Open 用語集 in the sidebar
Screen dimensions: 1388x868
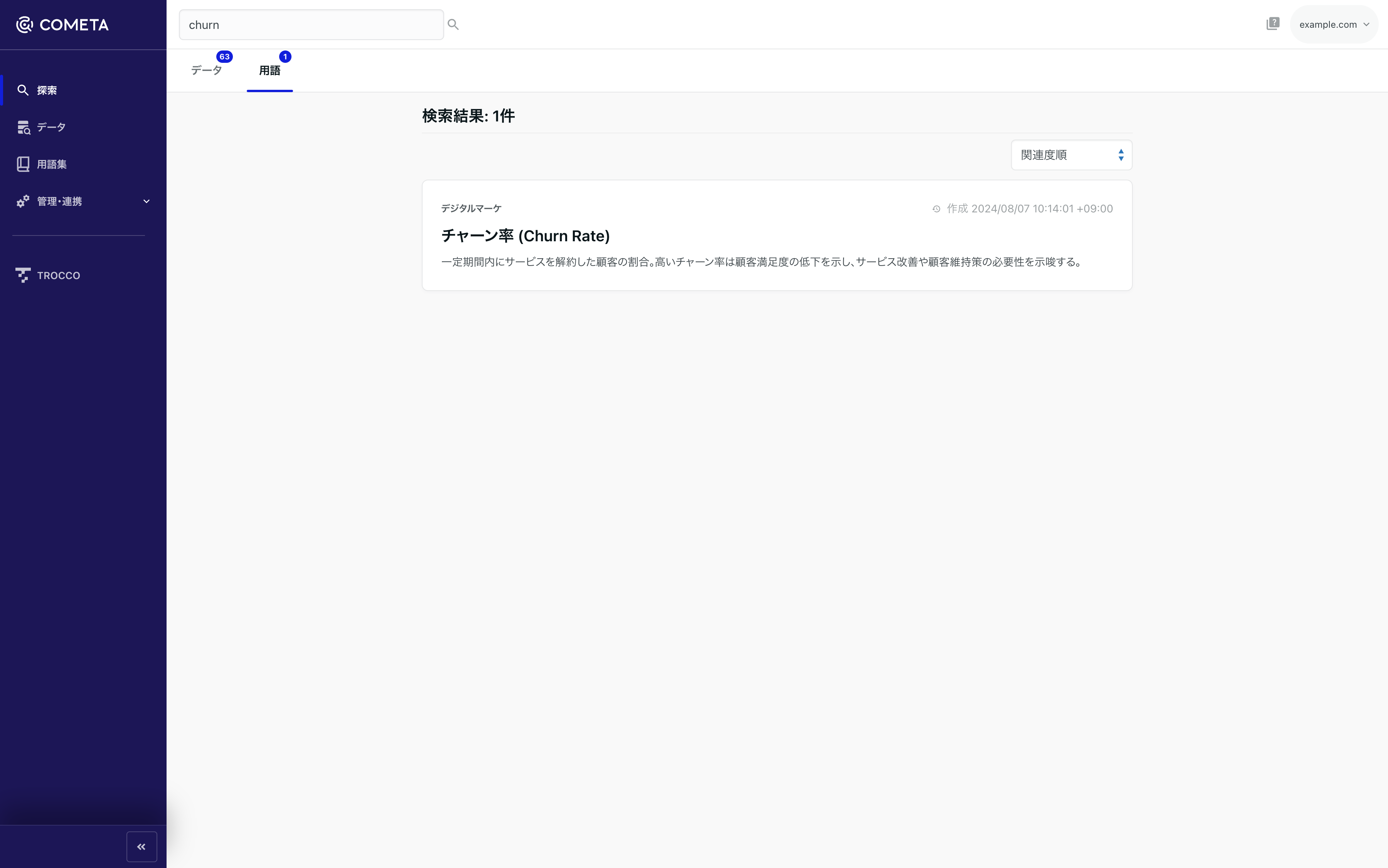click(83, 164)
